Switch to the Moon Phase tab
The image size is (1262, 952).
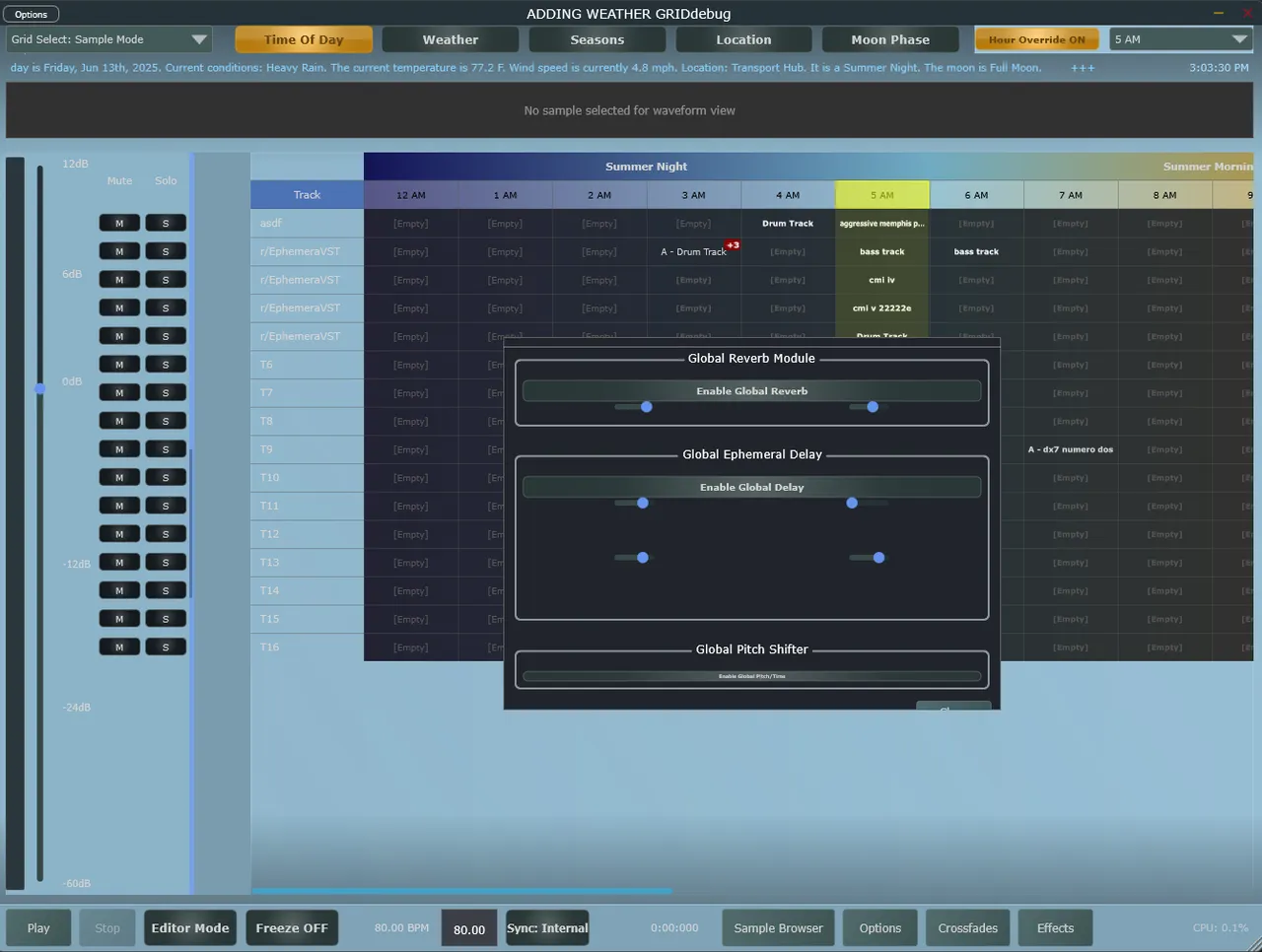pos(889,39)
